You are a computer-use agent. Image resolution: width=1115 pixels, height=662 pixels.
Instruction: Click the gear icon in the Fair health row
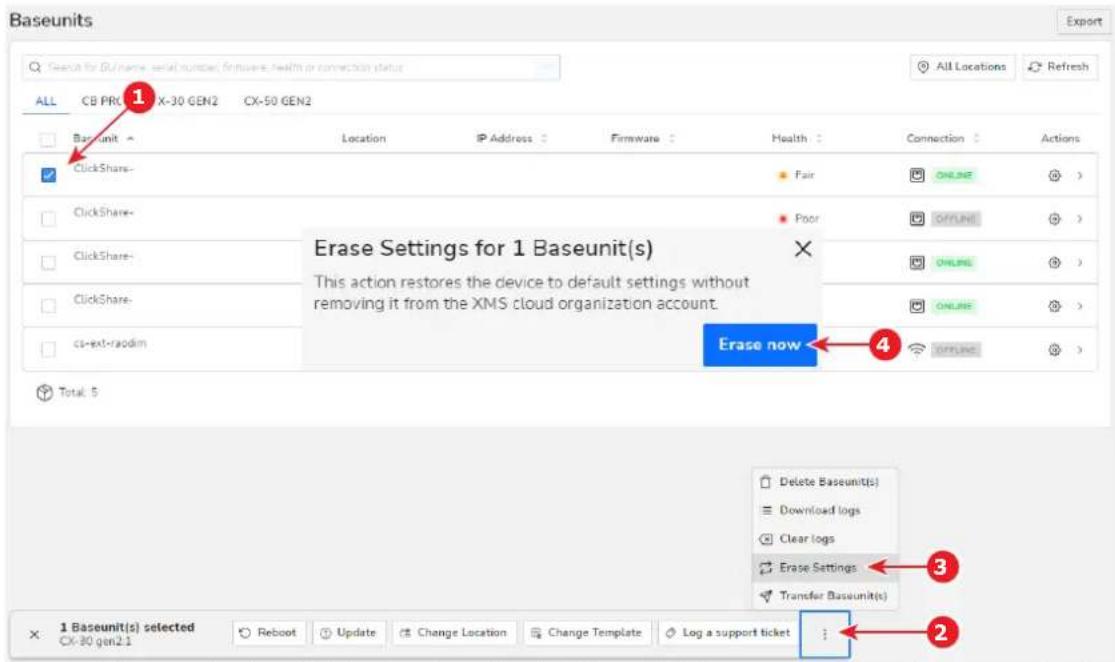pyautogui.click(x=1055, y=176)
